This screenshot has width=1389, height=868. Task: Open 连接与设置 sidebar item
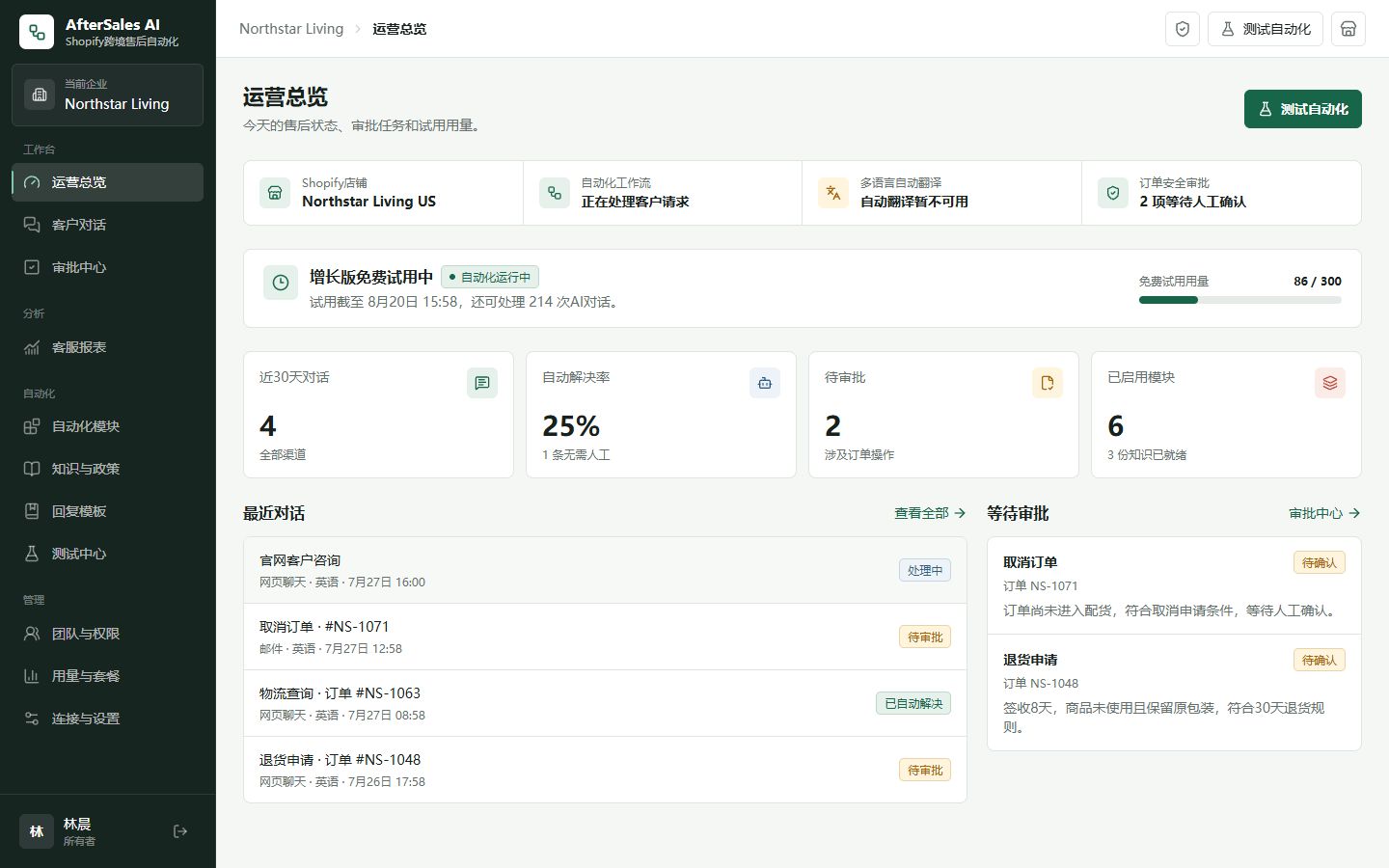point(107,719)
